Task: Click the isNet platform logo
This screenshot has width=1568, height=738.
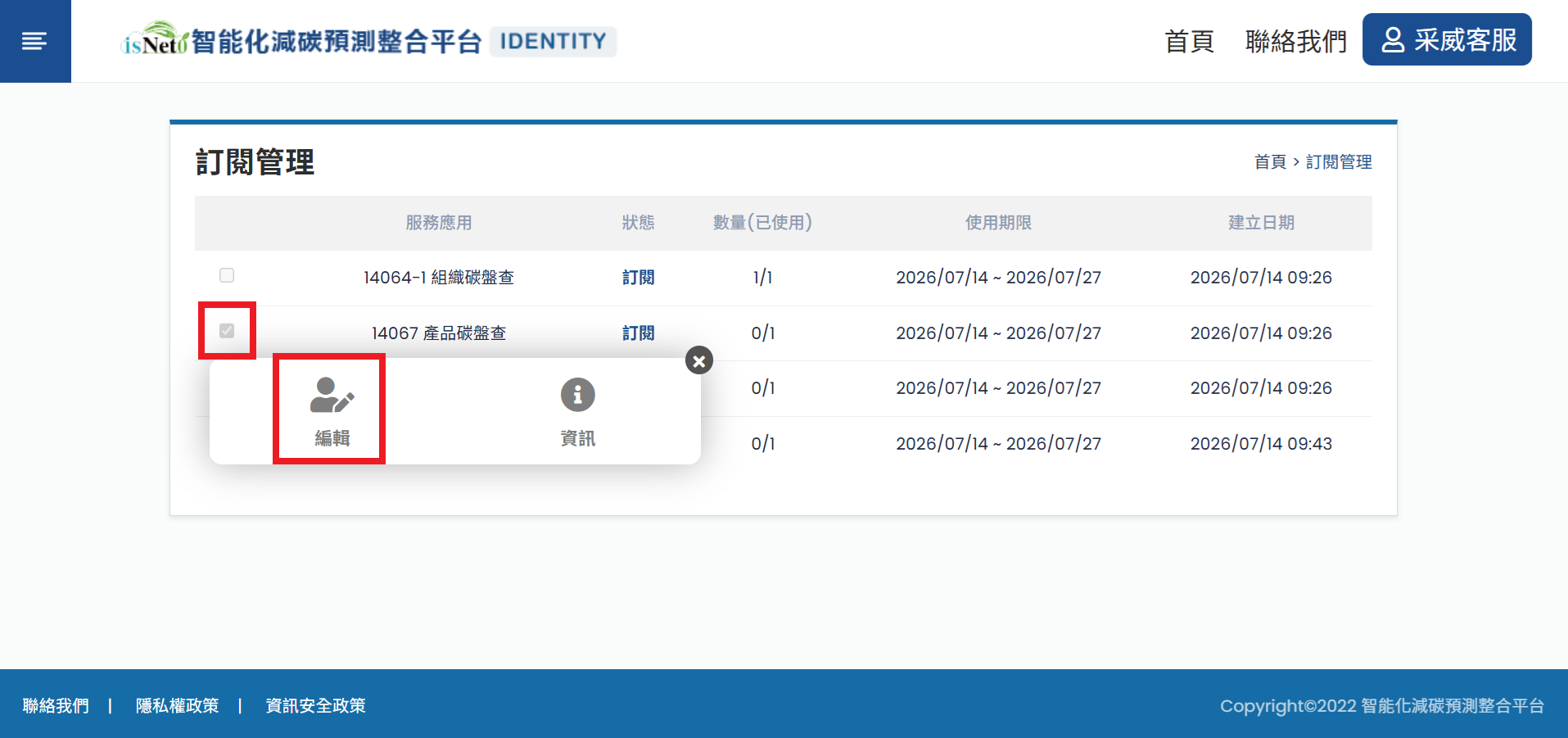Action: pos(155,39)
